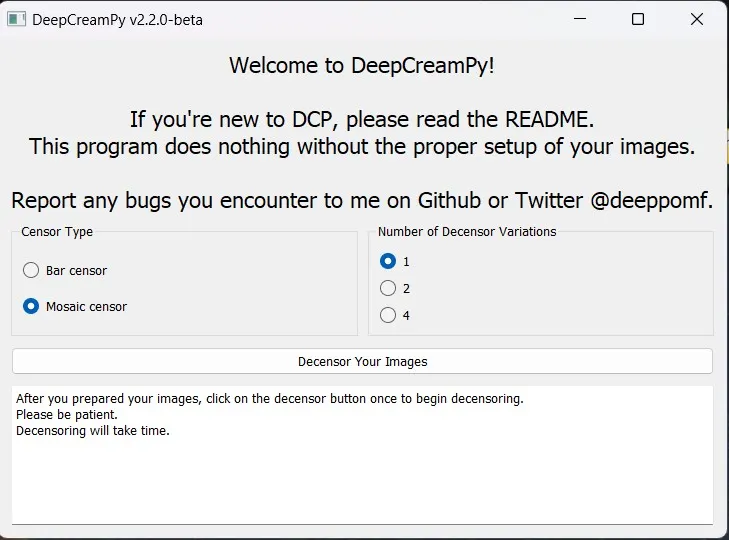
Task: Click the DeepCreamPy app icon in title bar
Action: tap(17, 20)
